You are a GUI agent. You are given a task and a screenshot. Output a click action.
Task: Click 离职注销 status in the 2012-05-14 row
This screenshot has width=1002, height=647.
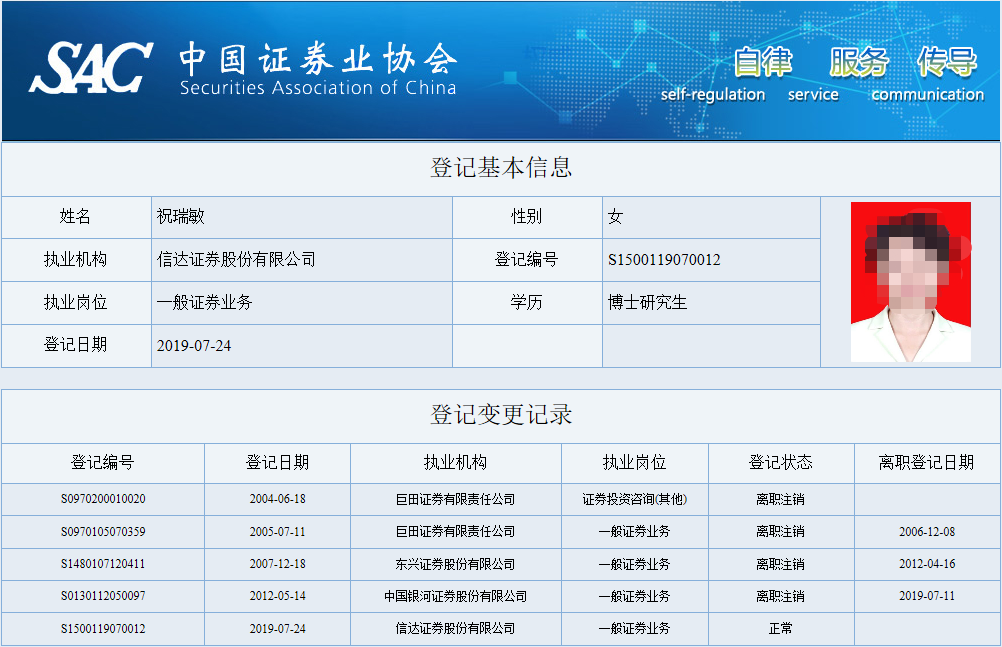click(x=780, y=596)
